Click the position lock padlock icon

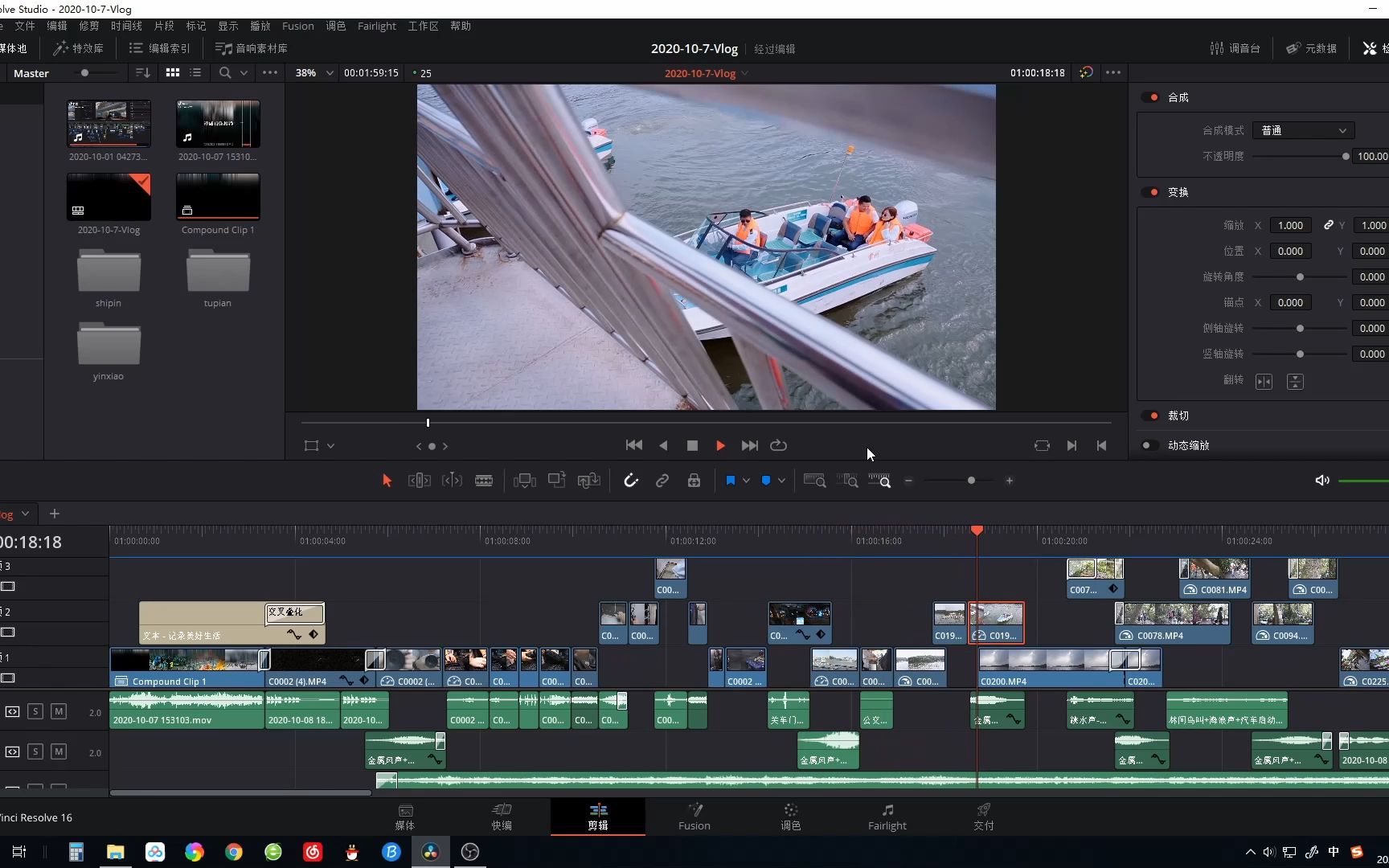click(694, 481)
